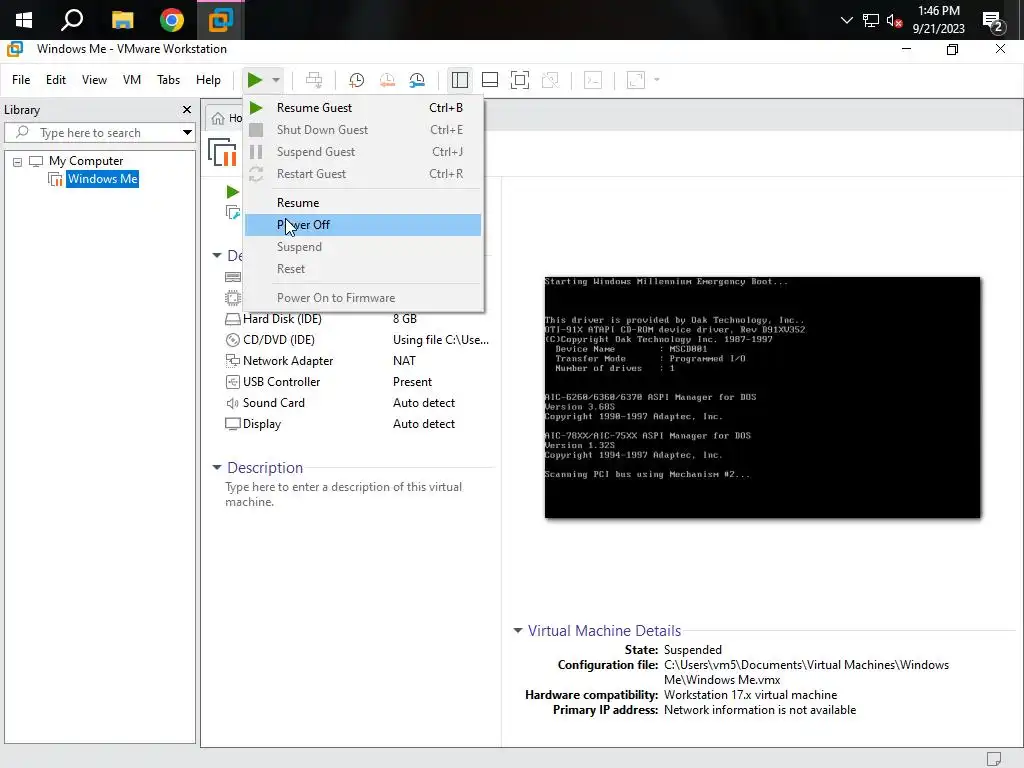Open USB Controller device settings
The height and width of the screenshot is (768, 1024).
click(x=281, y=381)
